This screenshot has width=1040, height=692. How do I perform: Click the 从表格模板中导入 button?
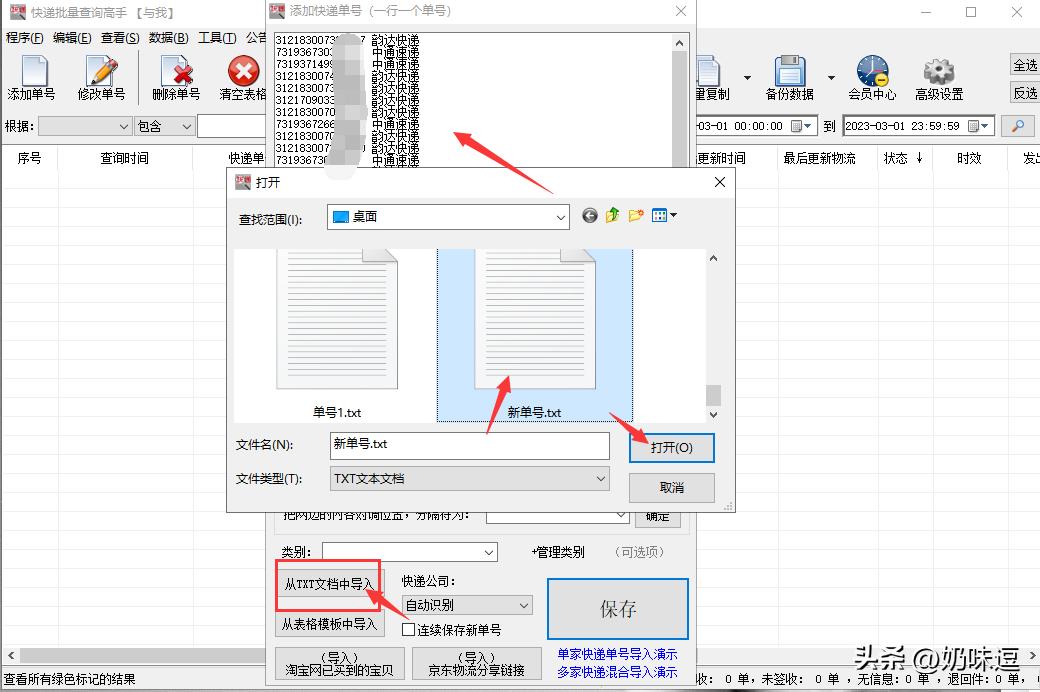pyautogui.click(x=329, y=624)
